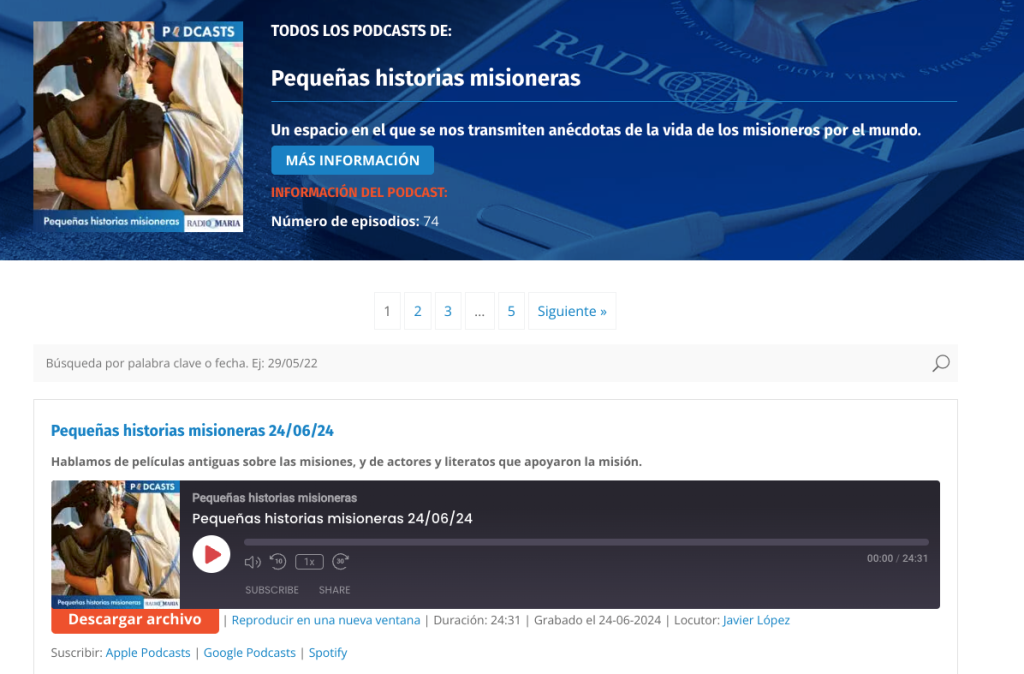
Task: Click the episode cover thumbnail in player
Action: pyautogui.click(x=116, y=545)
